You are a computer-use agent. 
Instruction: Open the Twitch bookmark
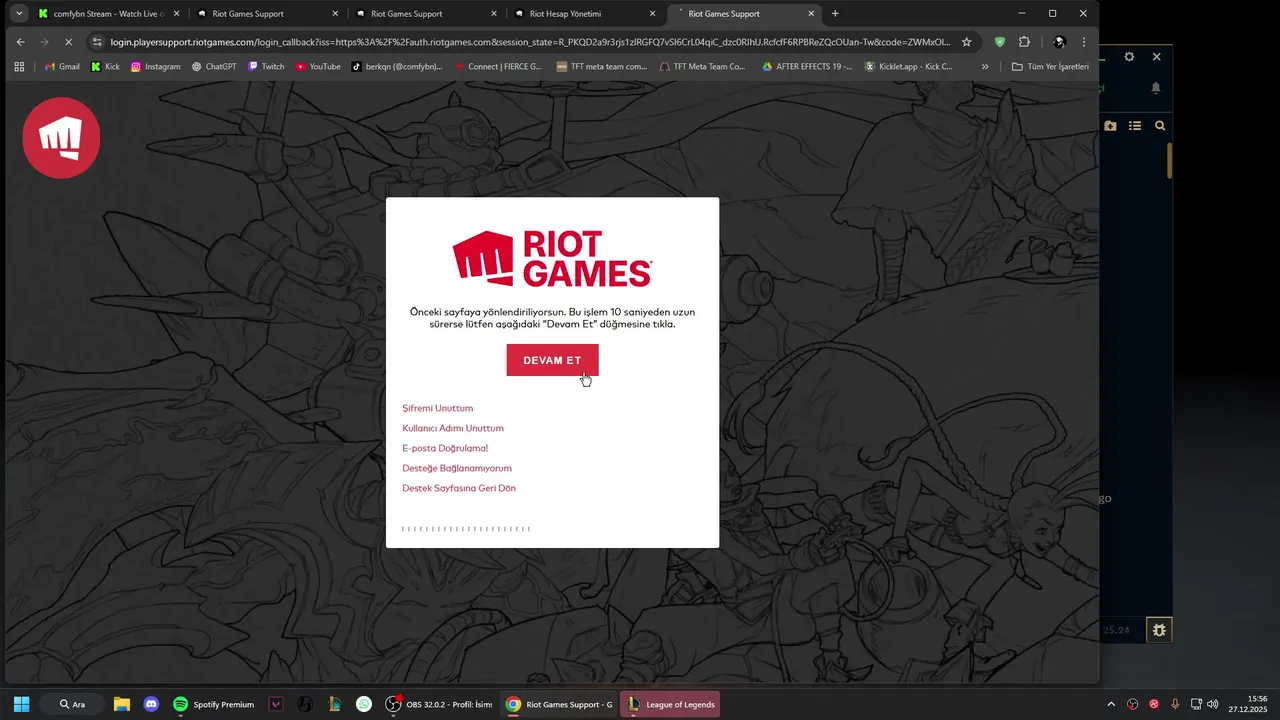click(266, 67)
